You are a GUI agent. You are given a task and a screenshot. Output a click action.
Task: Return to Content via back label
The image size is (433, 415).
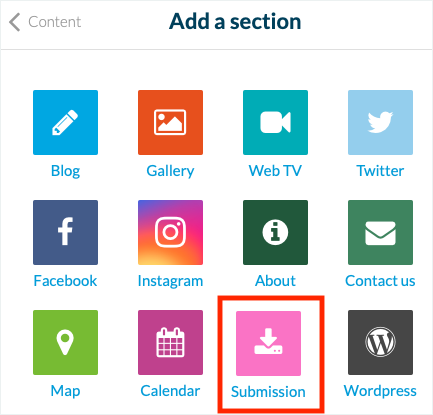(55, 22)
